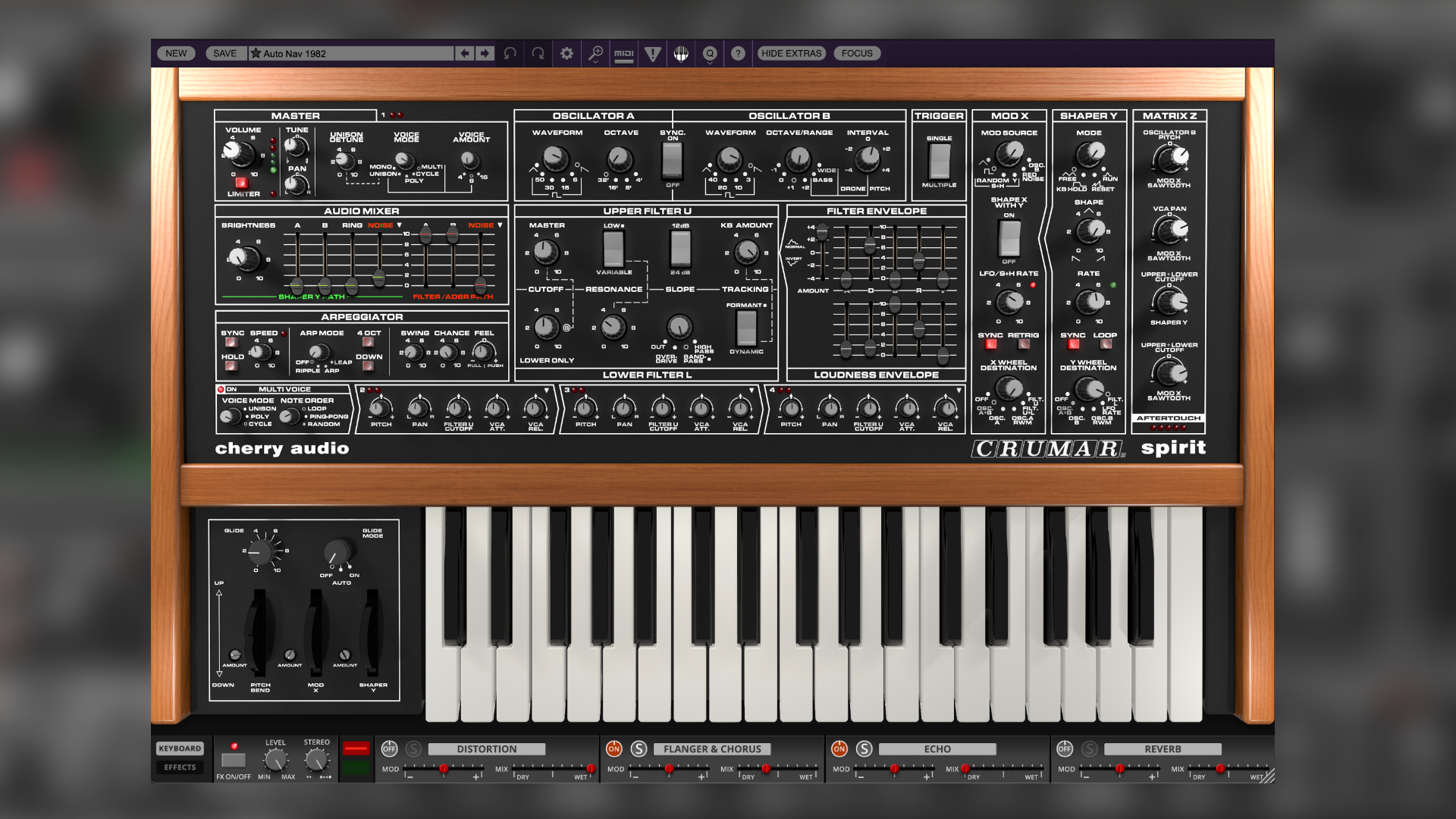Toggle Flanger & Chorus ON button
The height and width of the screenshot is (819, 1456).
point(613,748)
